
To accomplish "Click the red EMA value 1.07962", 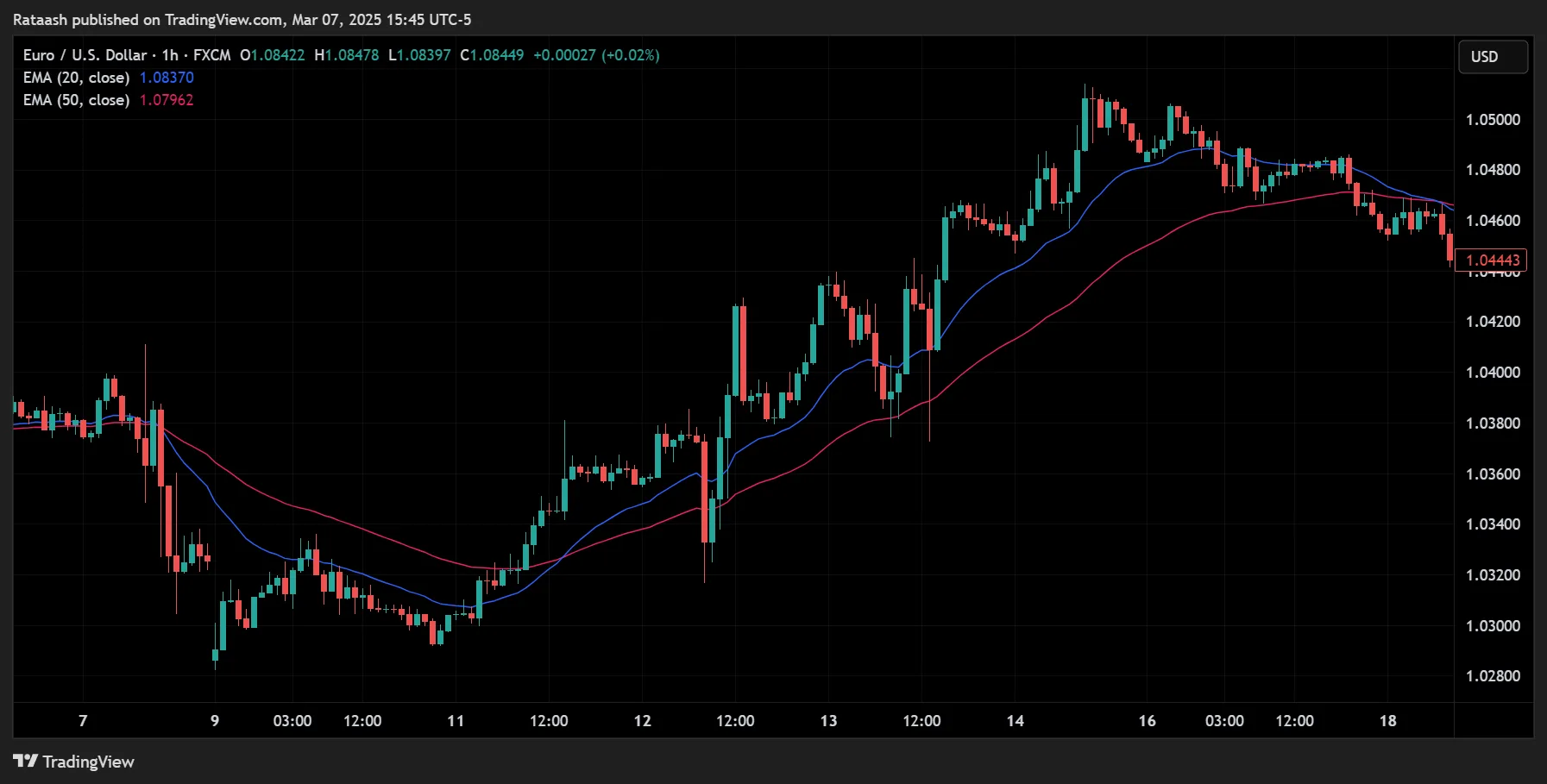I will point(167,99).
